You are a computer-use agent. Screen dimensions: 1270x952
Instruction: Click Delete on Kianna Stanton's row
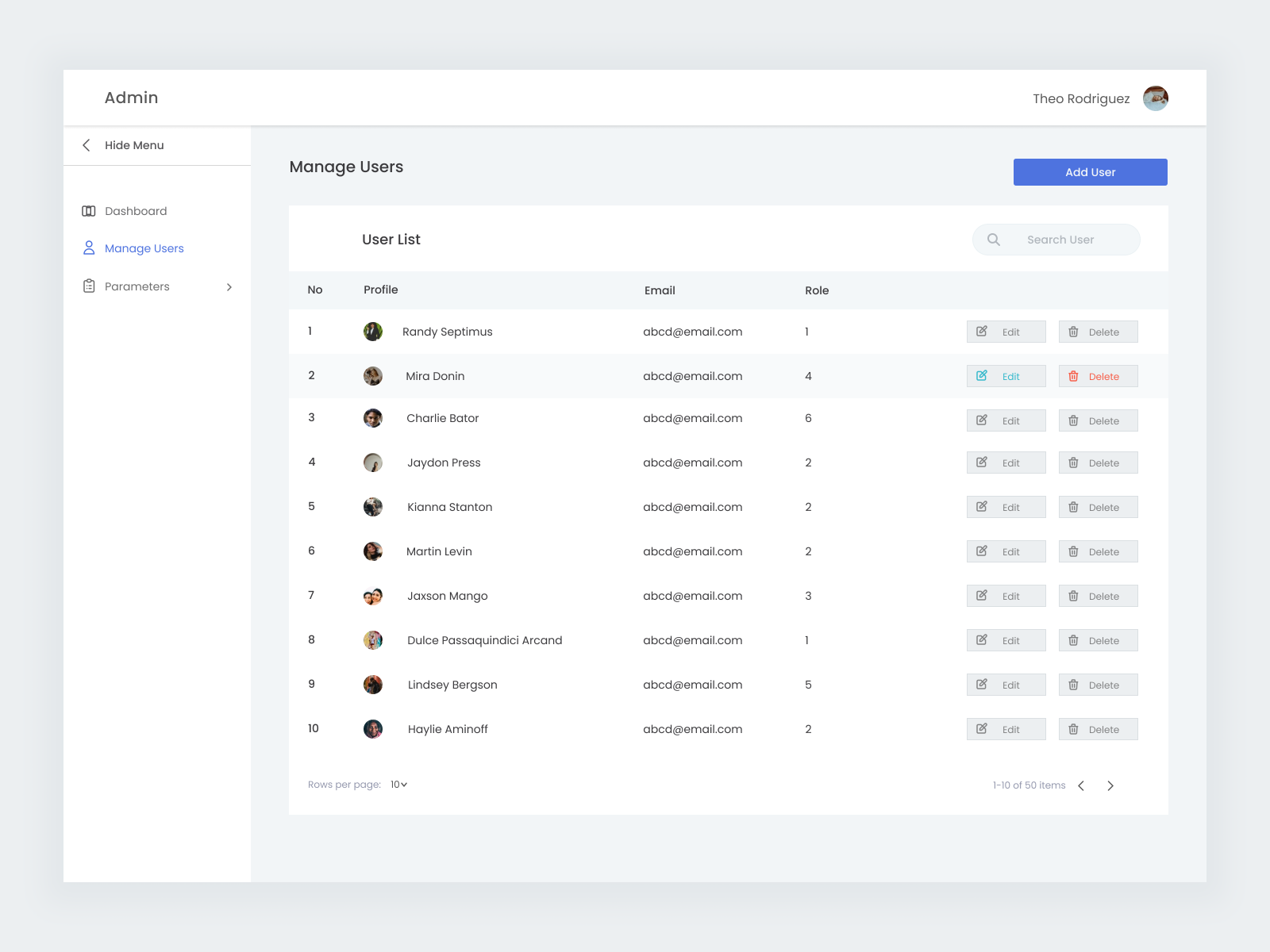pyautogui.click(x=1098, y=506)
